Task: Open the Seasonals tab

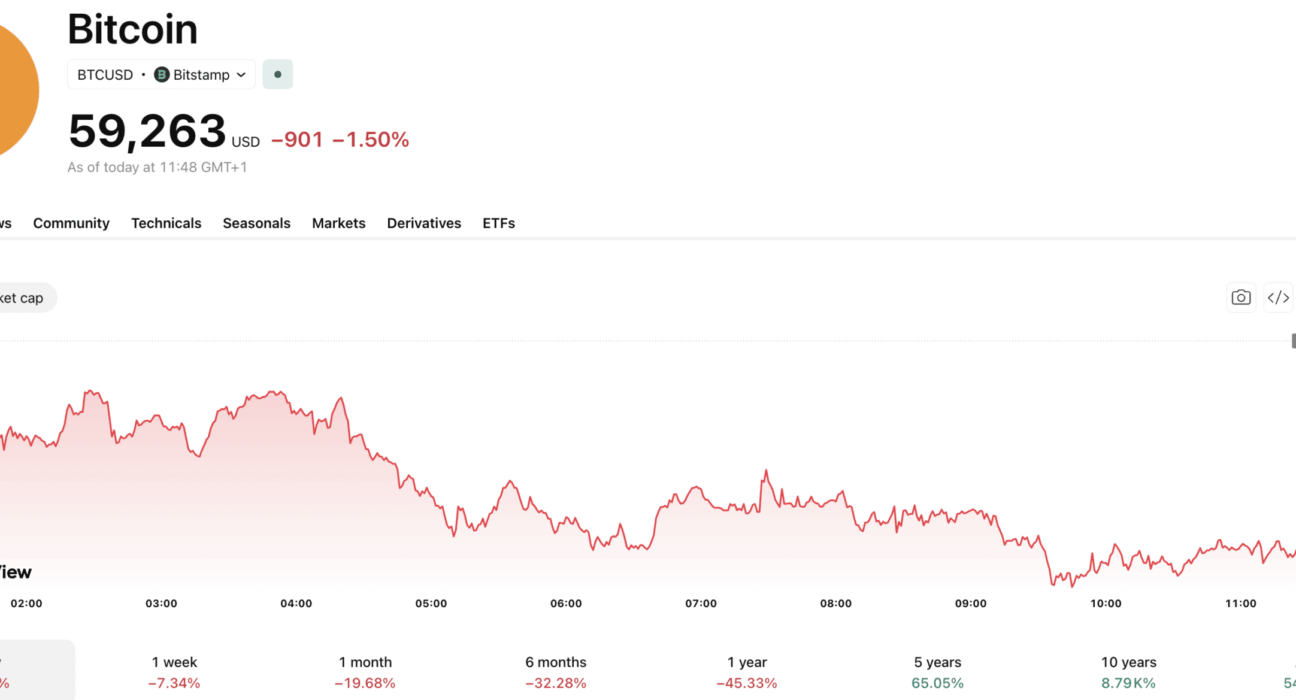Action: point(256,223)
